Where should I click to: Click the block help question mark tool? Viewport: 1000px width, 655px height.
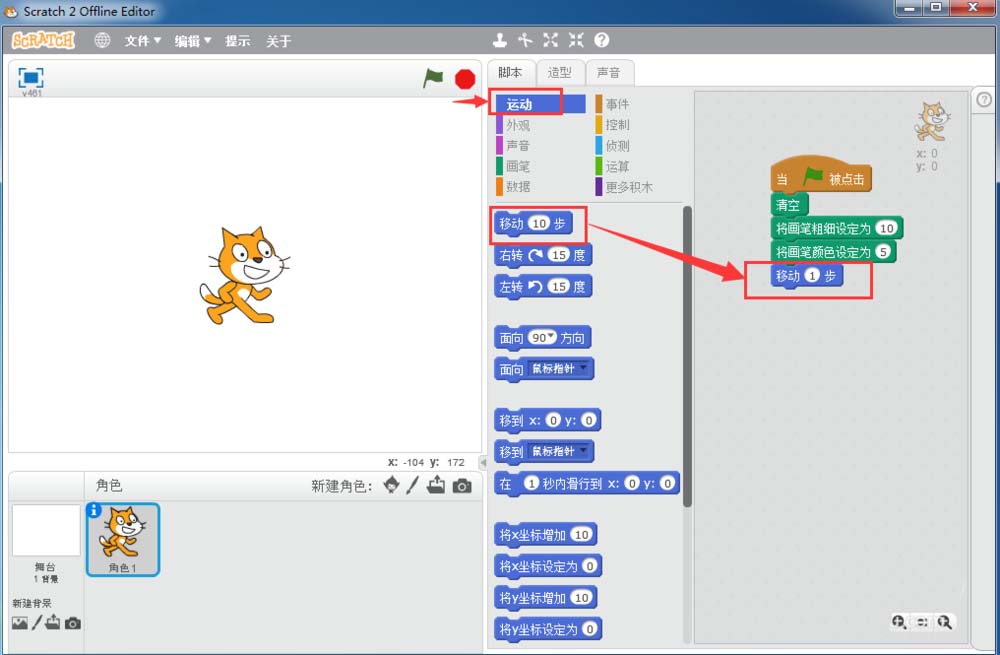601,40
